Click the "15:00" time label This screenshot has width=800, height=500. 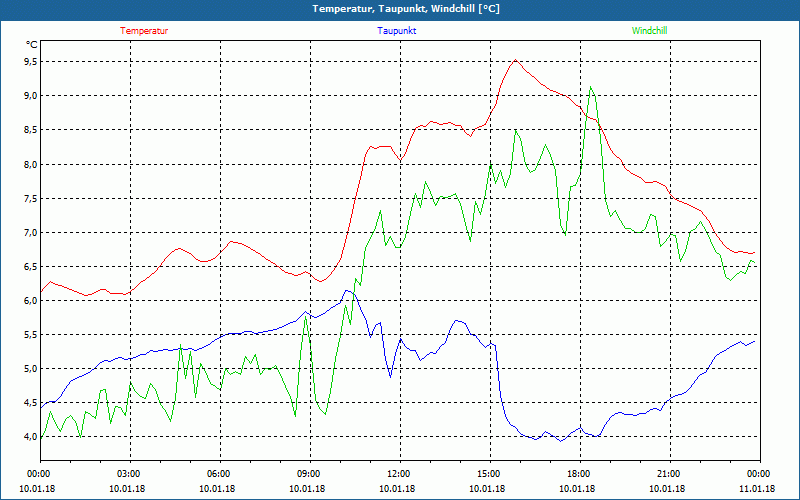click(x=490, y=474)
